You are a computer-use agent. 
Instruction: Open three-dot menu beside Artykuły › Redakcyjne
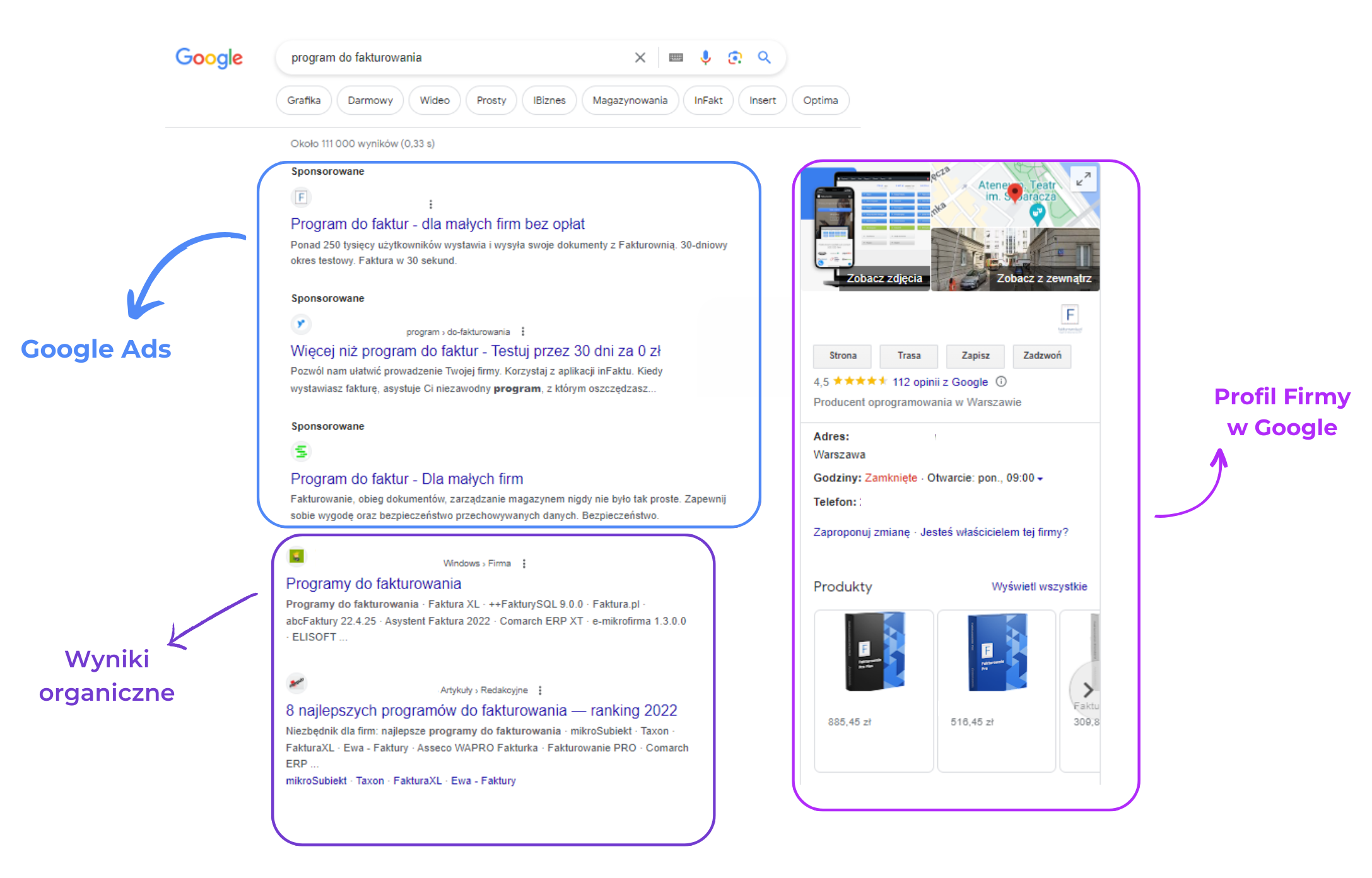tap(541, 690)
